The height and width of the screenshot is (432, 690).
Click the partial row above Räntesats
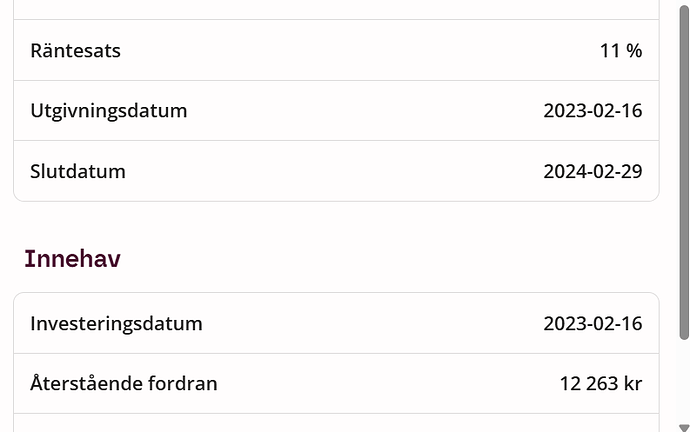[x=336, y=9]
